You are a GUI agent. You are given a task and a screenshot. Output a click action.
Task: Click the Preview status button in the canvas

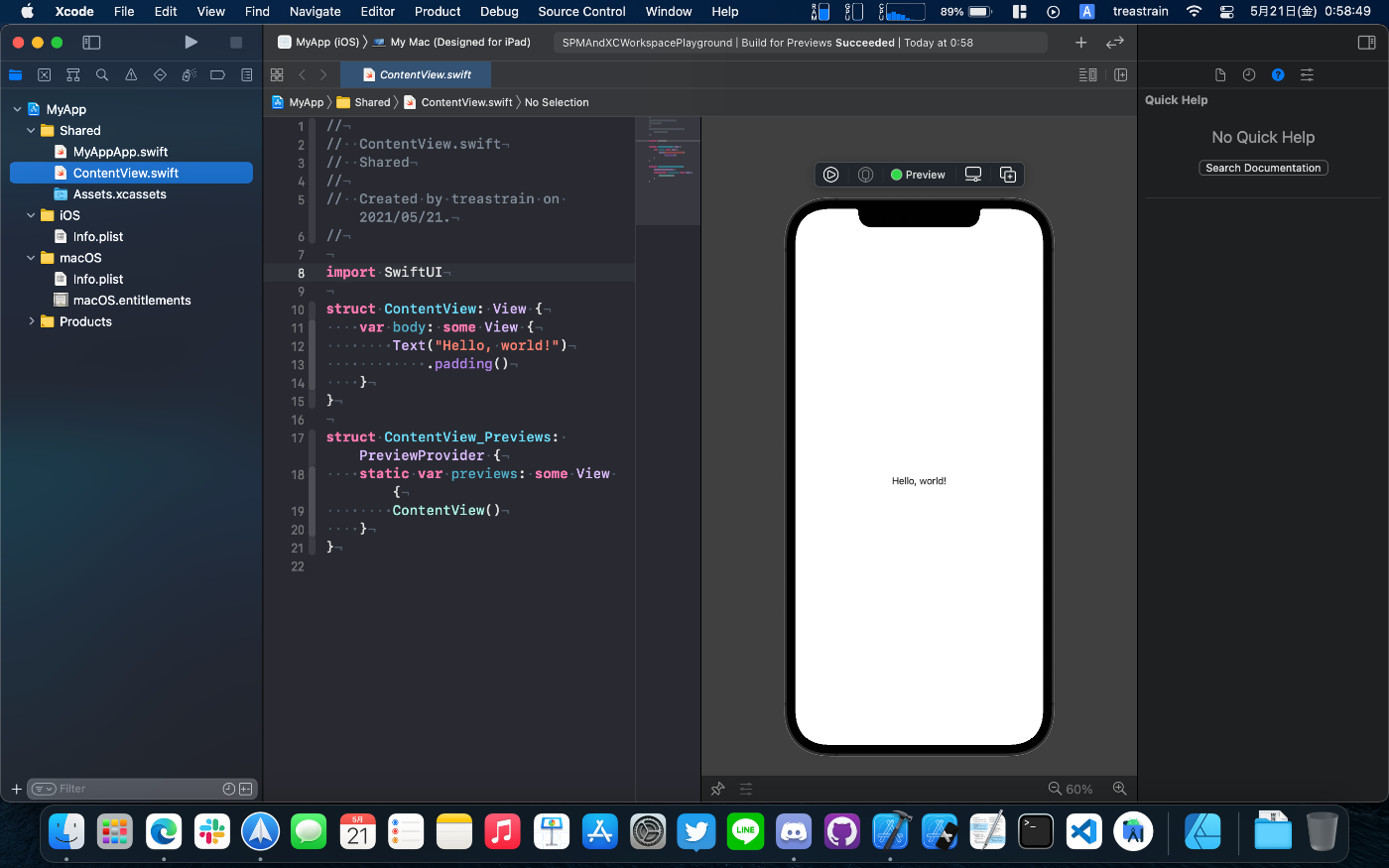918,175
